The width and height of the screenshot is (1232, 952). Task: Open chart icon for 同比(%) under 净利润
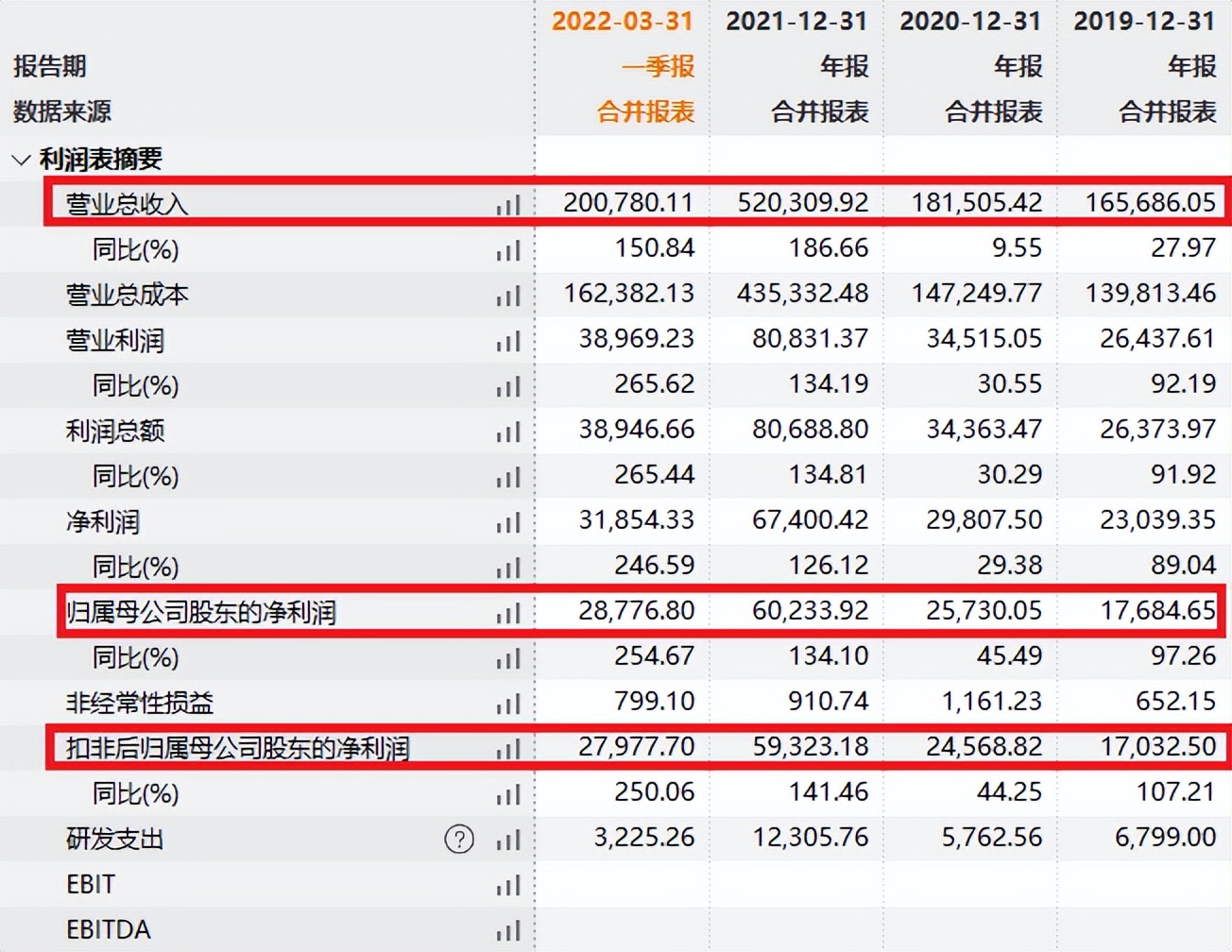pos(508,567)
